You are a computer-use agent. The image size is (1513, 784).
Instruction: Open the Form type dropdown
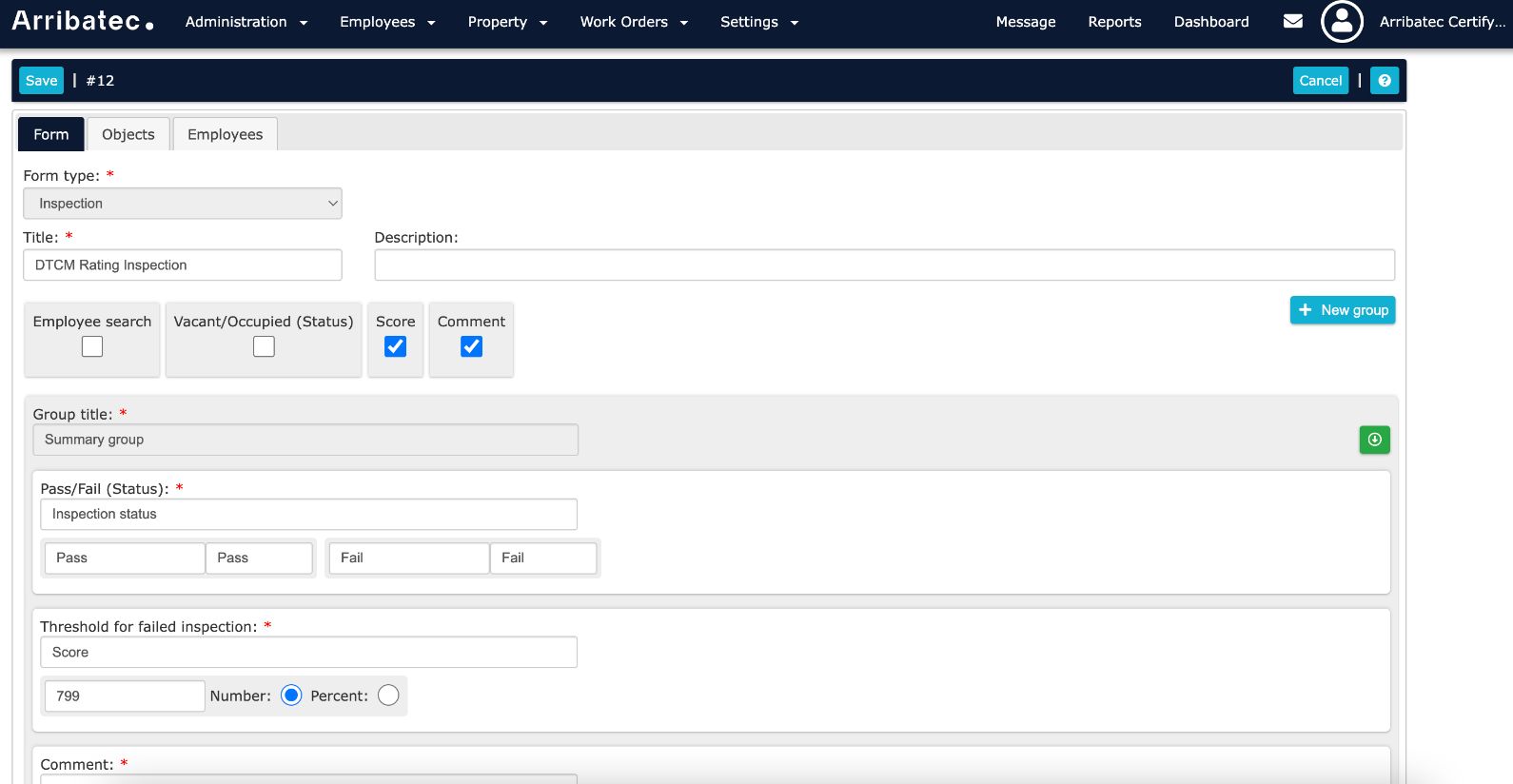click(x=182, y=204)
